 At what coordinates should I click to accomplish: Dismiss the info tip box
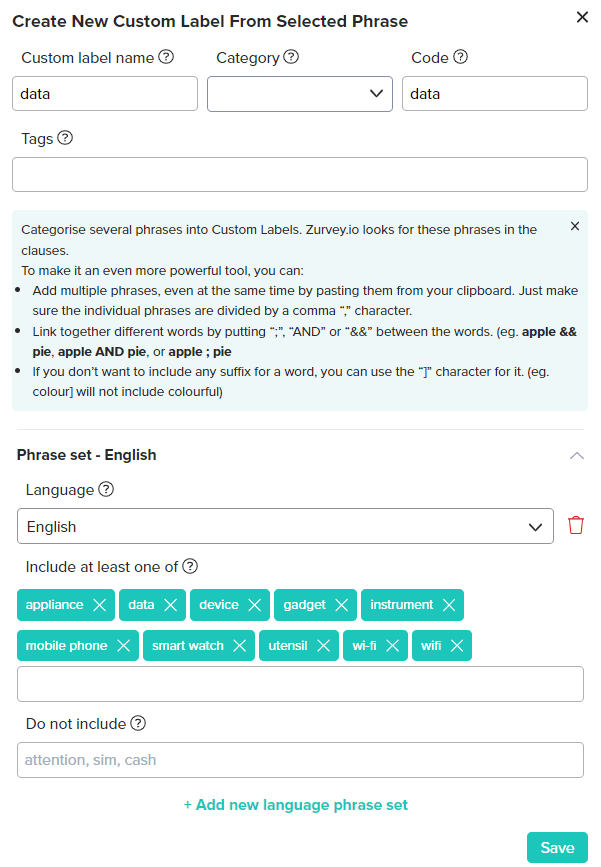click(x=575, y=226)
